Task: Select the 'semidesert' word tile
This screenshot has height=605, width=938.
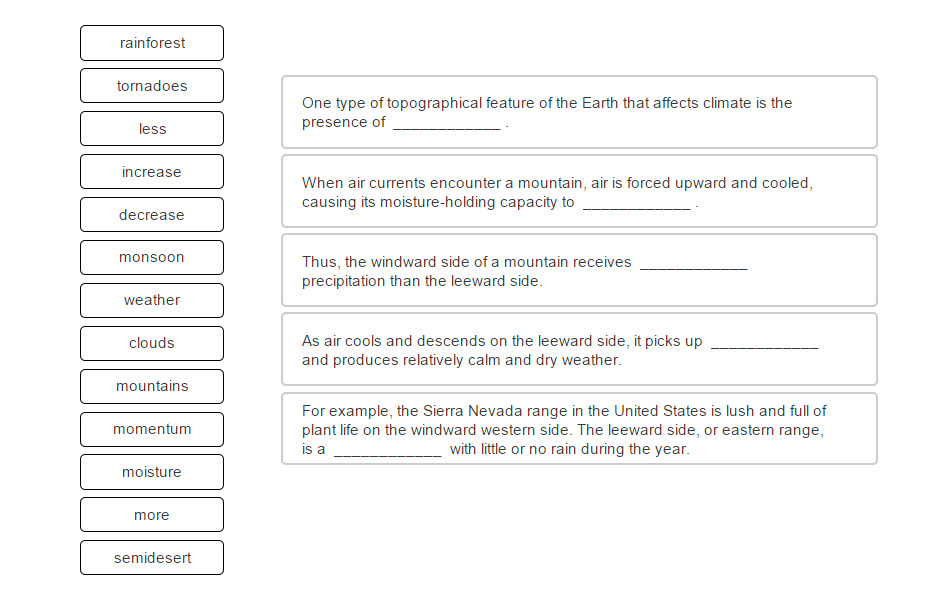Action: click(x=152, y=558)
